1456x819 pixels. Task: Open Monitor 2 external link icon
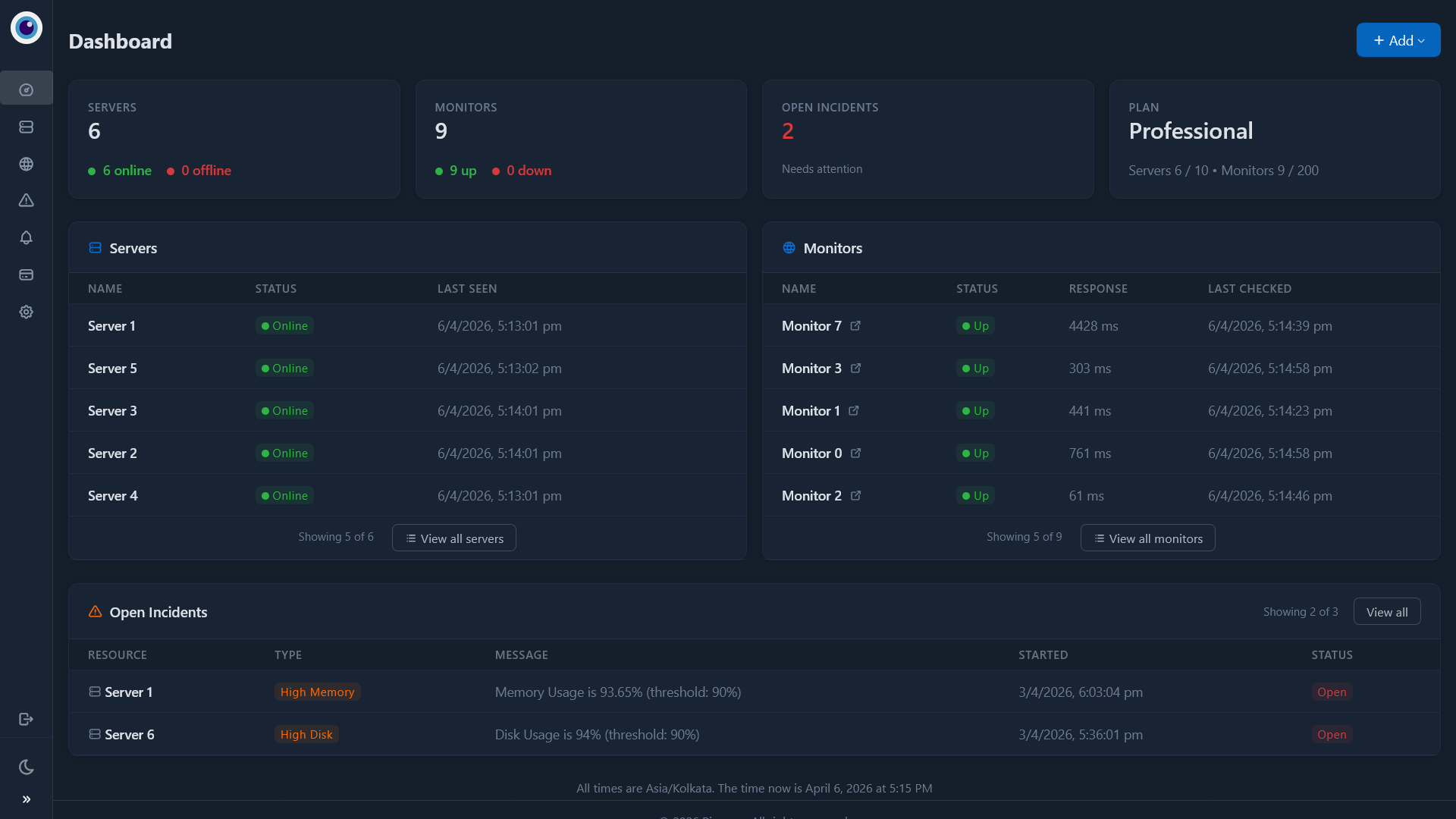click(x=855, y=495)
